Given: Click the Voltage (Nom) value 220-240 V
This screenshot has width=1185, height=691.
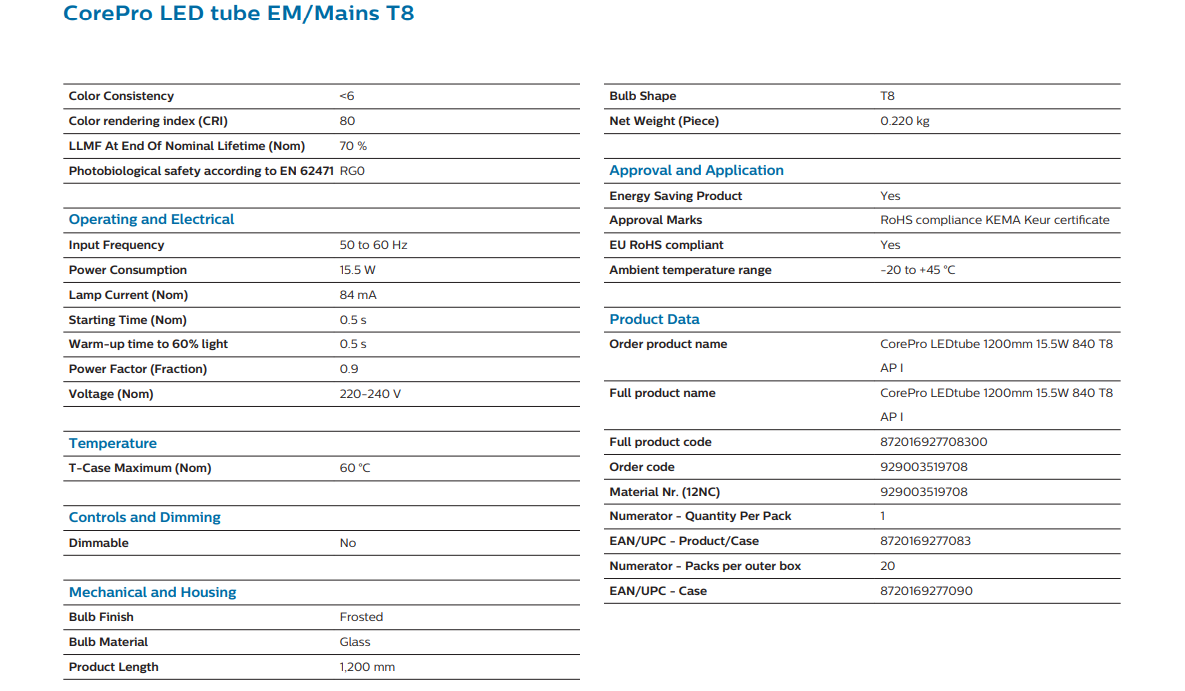Looking at the screenshot, I should click(x=370, y=394).
